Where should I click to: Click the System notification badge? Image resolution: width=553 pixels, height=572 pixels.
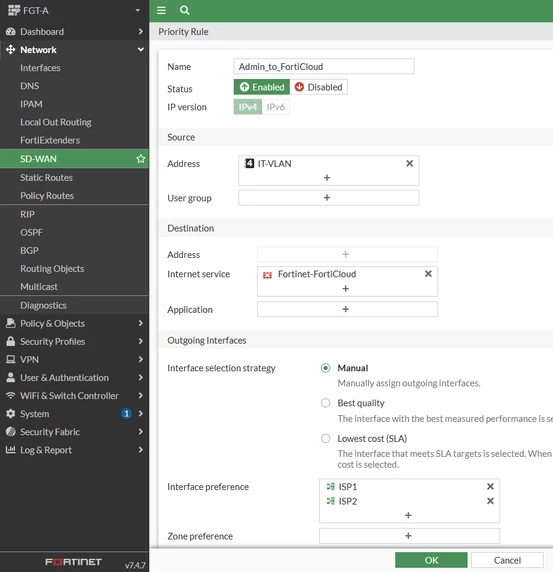(126, 414)
